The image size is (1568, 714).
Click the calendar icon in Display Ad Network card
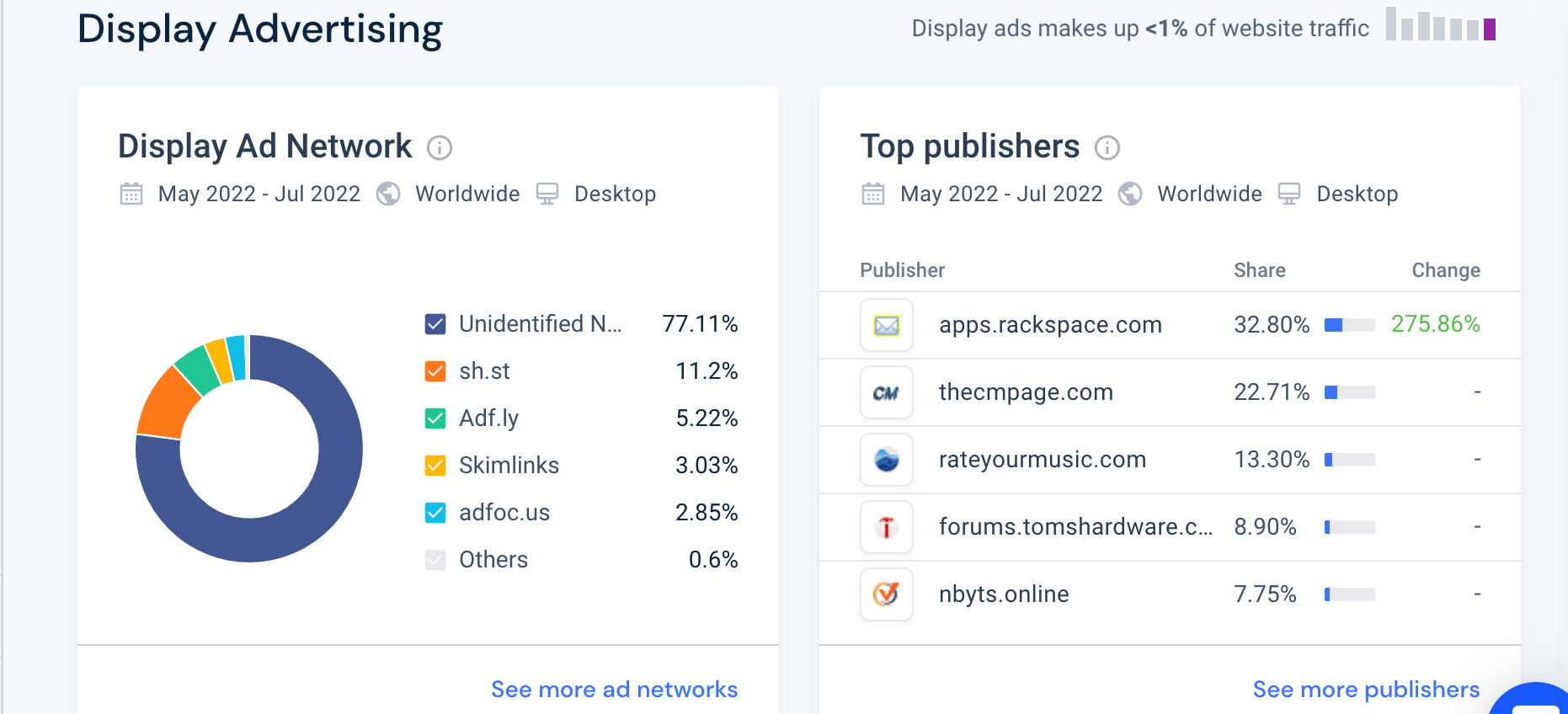pos(131,194)
